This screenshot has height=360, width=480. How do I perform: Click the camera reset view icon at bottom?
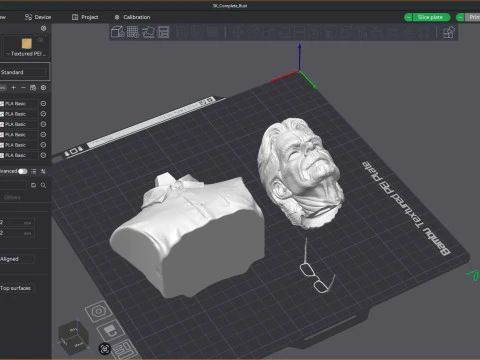point(105,349)
